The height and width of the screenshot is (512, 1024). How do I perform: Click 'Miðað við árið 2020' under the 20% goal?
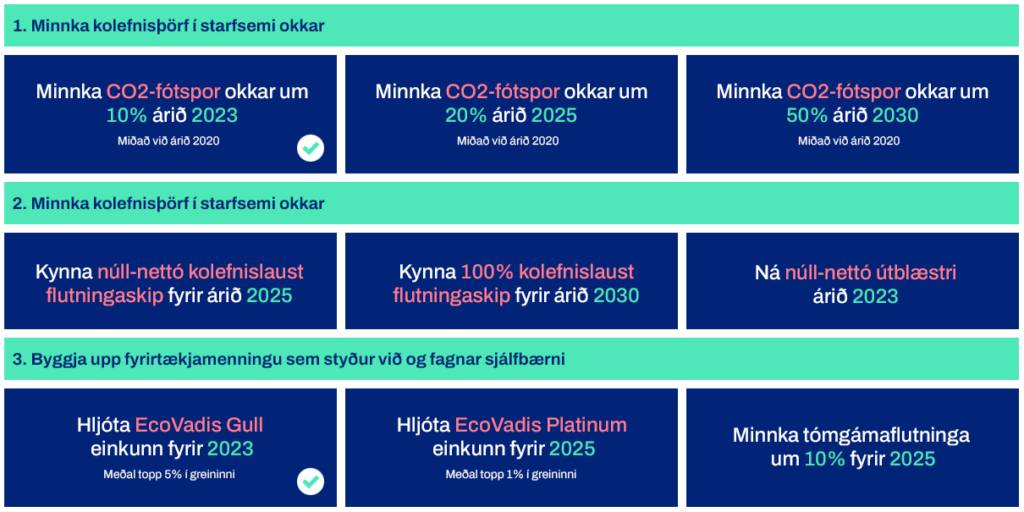pyautogui.click(x=511, y=141)
